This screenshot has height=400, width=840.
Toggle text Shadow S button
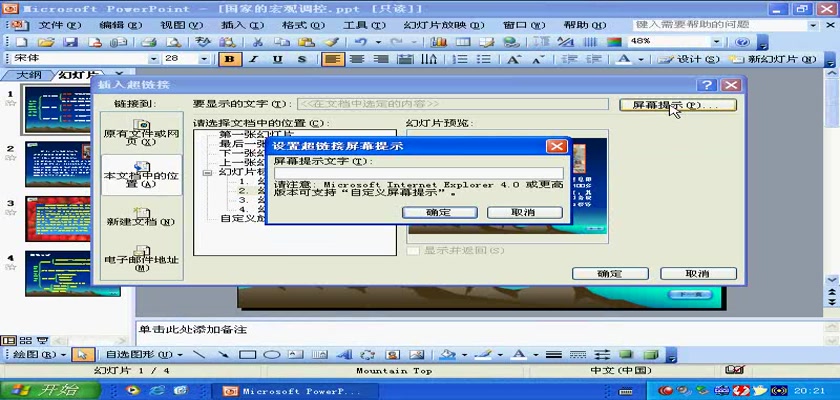pyautogui.click(x=302, y=59)
